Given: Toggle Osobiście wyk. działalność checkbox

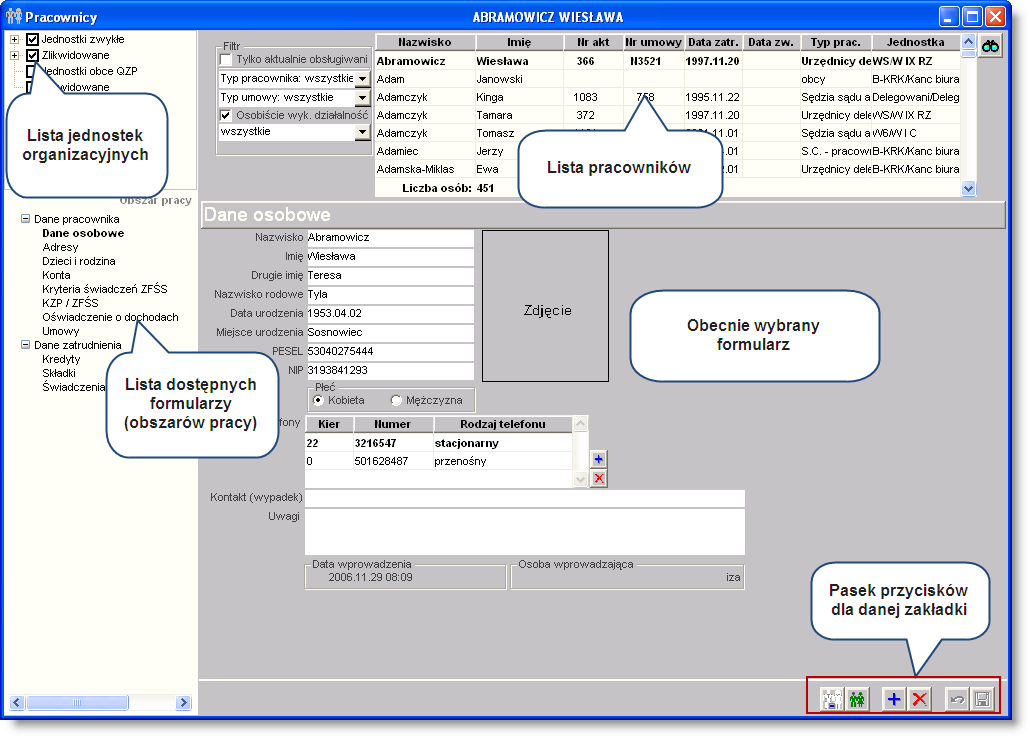Looking at the screenshot, I should [226, 115].
